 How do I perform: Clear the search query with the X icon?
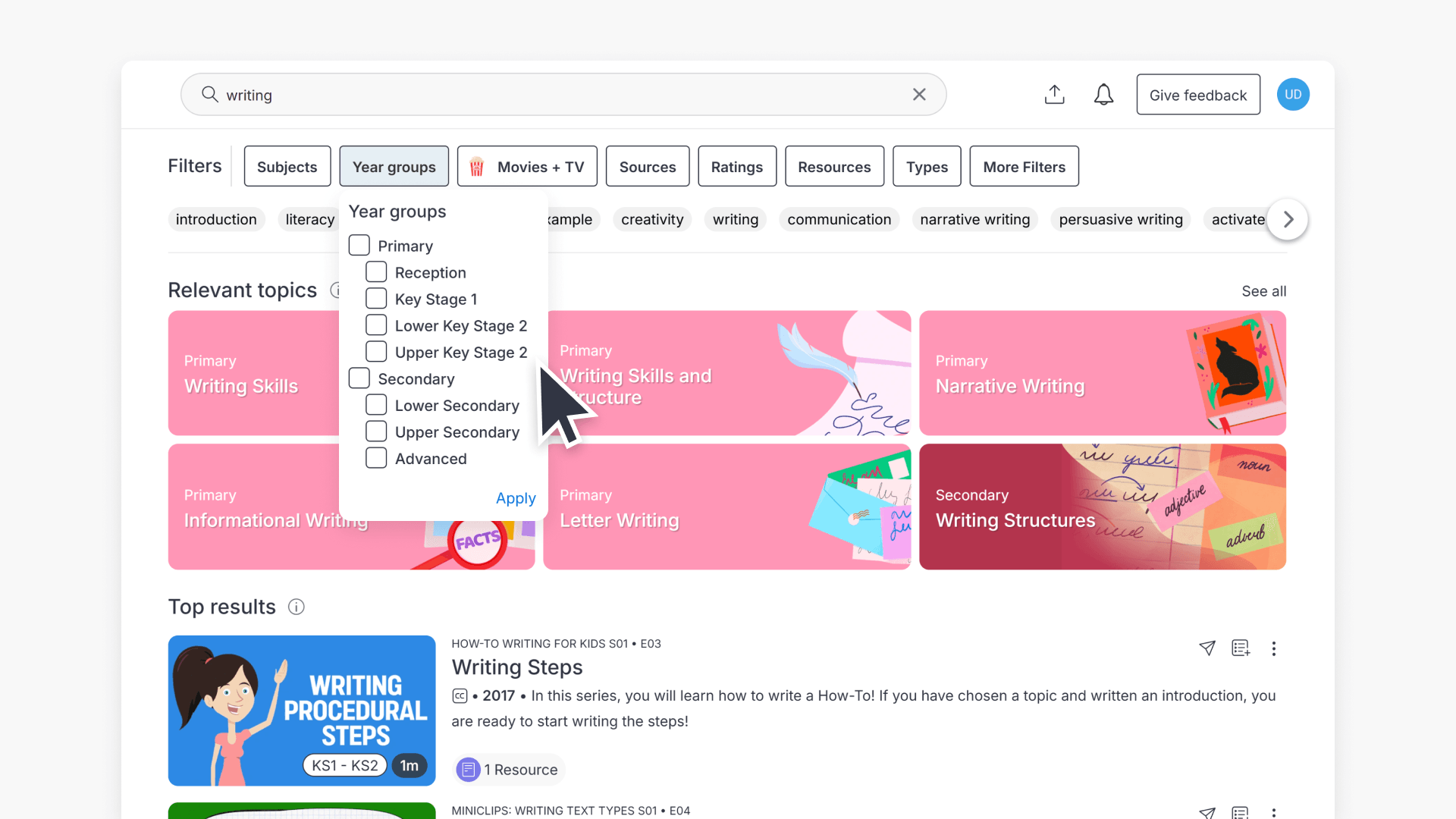[918, 94]
